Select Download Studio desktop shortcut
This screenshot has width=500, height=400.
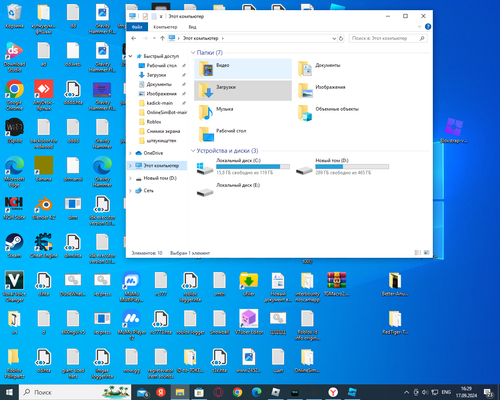click(14, 57)
